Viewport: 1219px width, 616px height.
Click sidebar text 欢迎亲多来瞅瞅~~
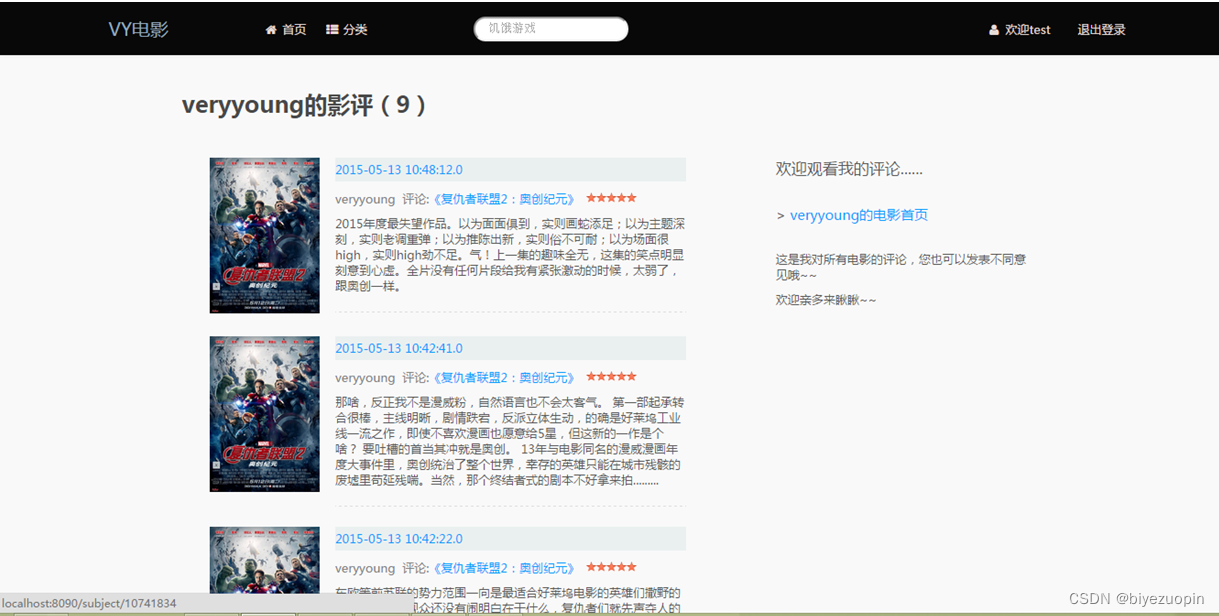point(826,300)
